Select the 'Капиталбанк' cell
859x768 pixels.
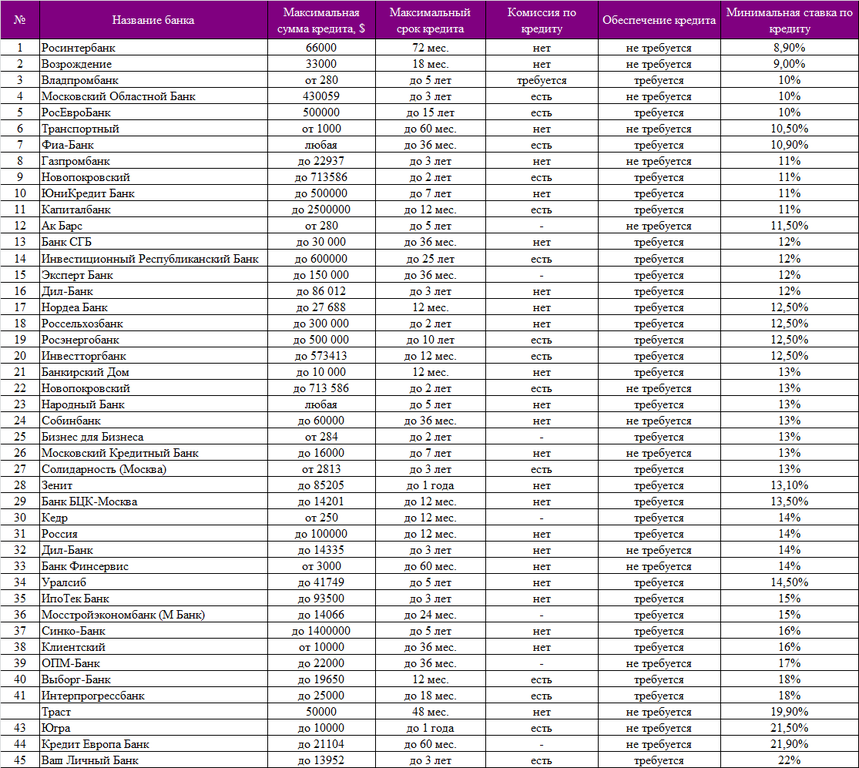point(153,210)
